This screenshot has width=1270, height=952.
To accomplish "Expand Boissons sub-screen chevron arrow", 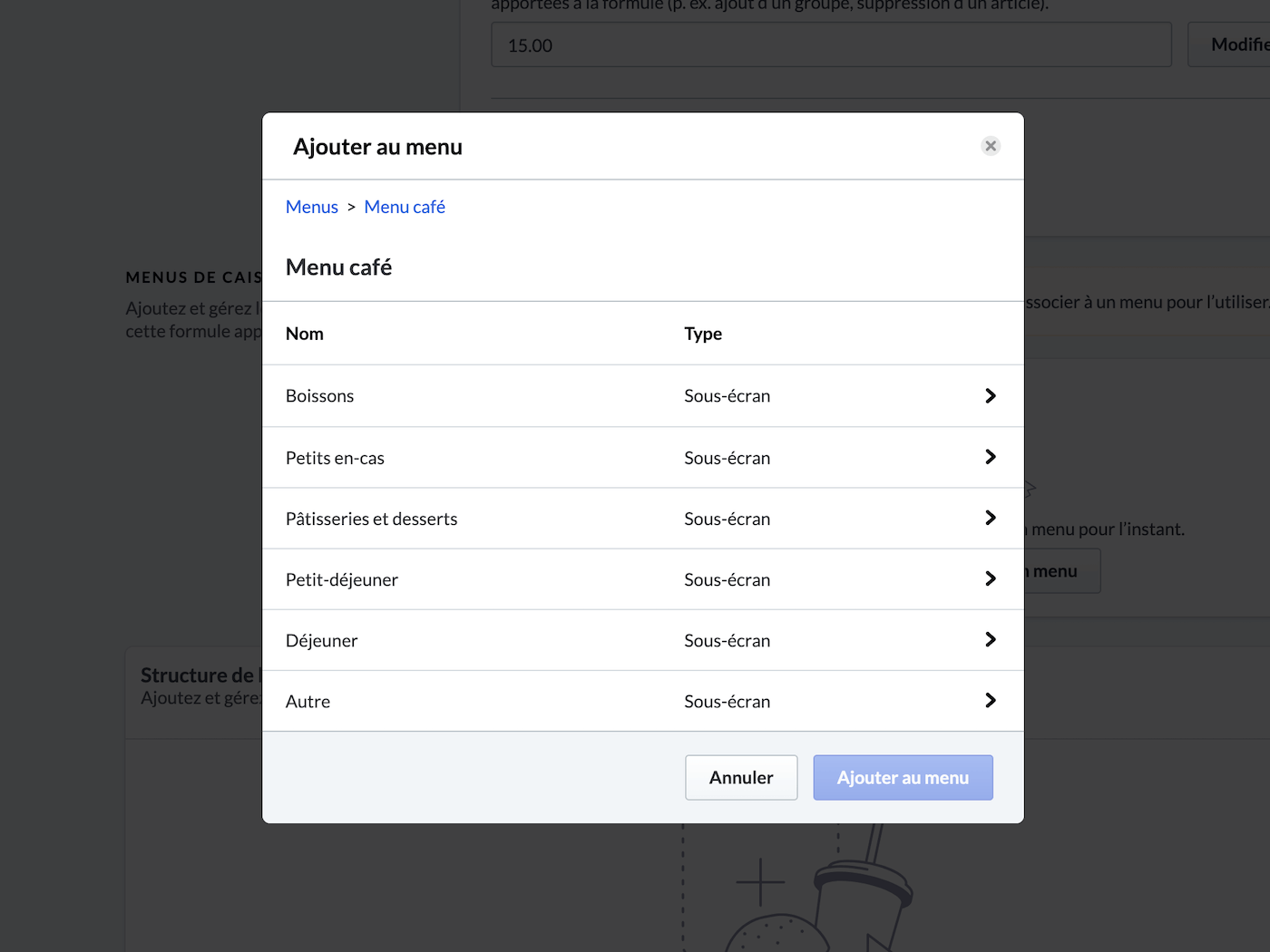I will (x=990, y=396).
